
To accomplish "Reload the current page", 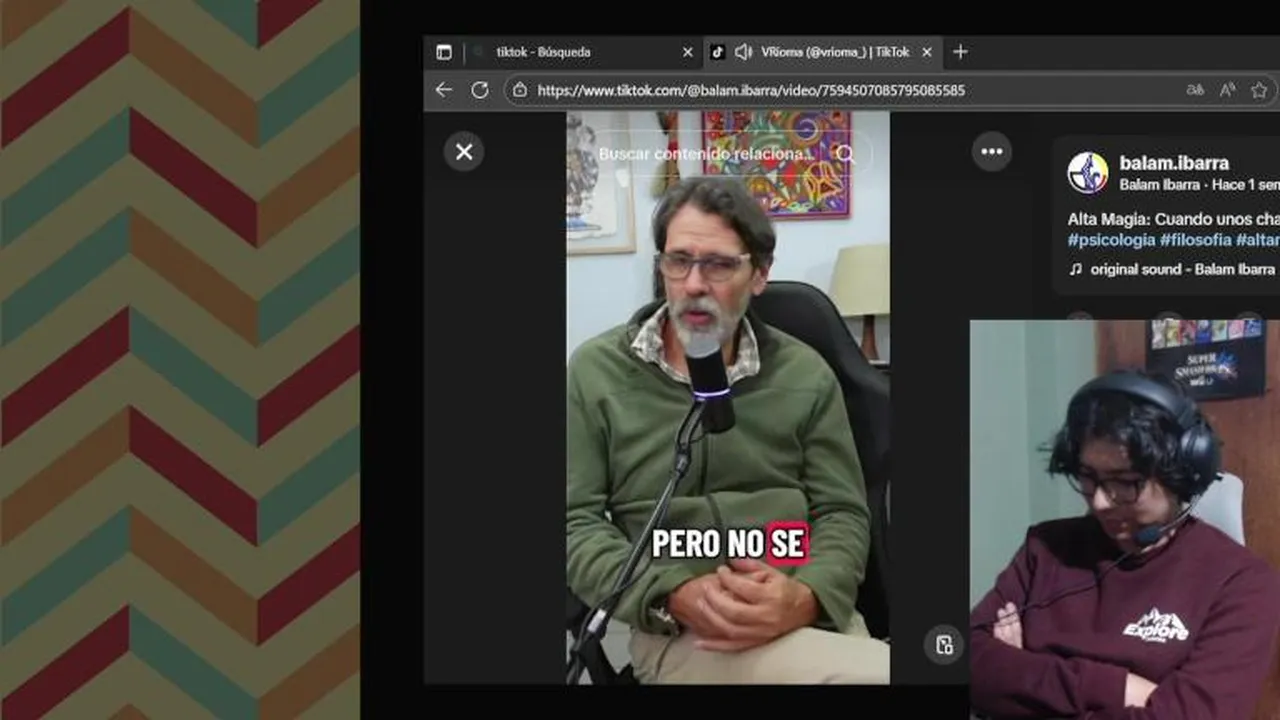I will click(480, 90).
